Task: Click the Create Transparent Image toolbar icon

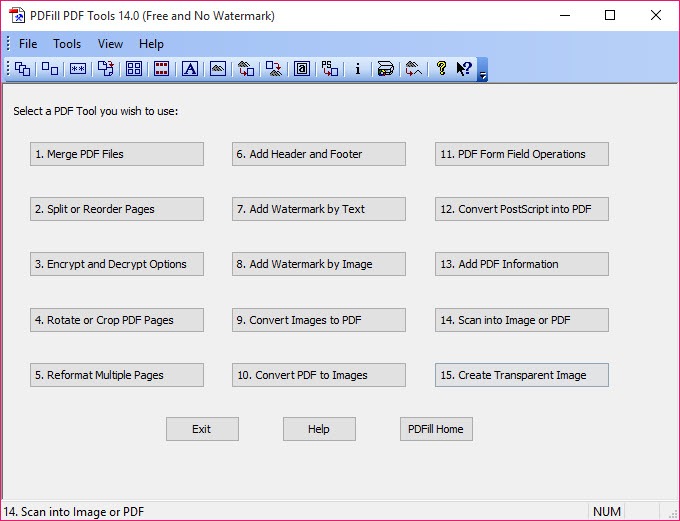Action: [413, 69]
